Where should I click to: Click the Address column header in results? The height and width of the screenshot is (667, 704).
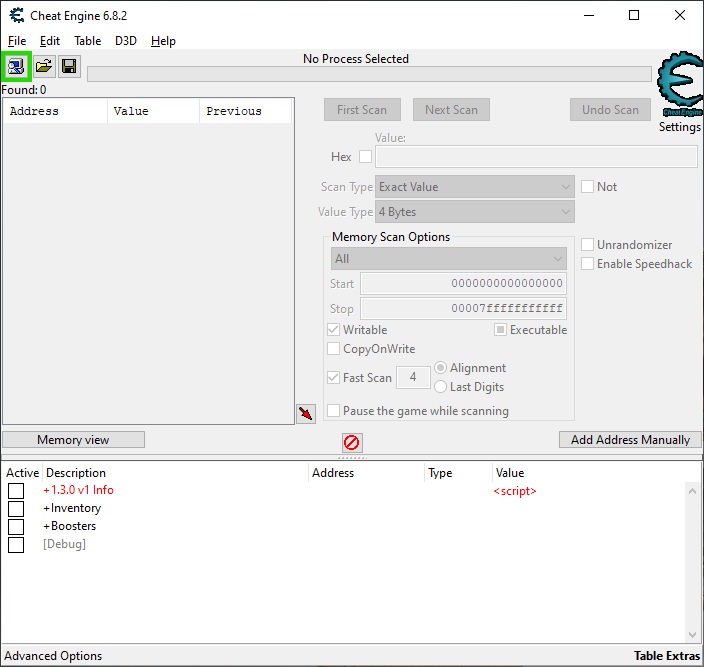click(x=55, y=111)
